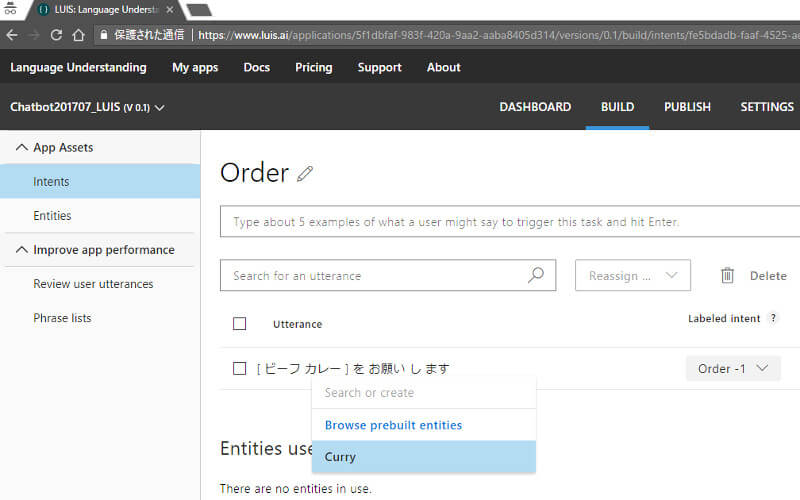The width and height of the screenshot is (800, 500).
Task: Switch to the BUILD tab
Action: (617, 107)
